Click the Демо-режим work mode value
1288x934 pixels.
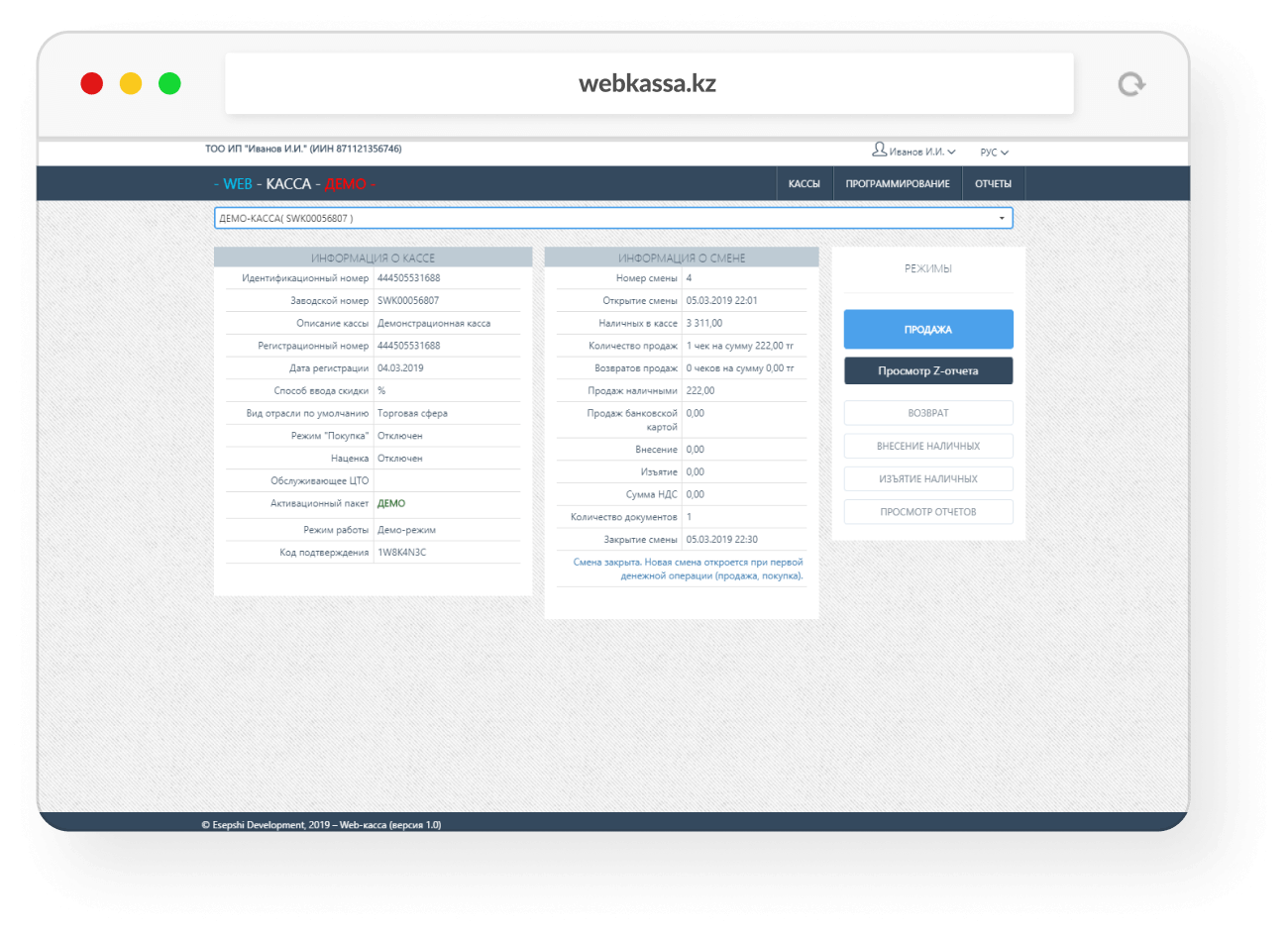click(x=407, y=530)
